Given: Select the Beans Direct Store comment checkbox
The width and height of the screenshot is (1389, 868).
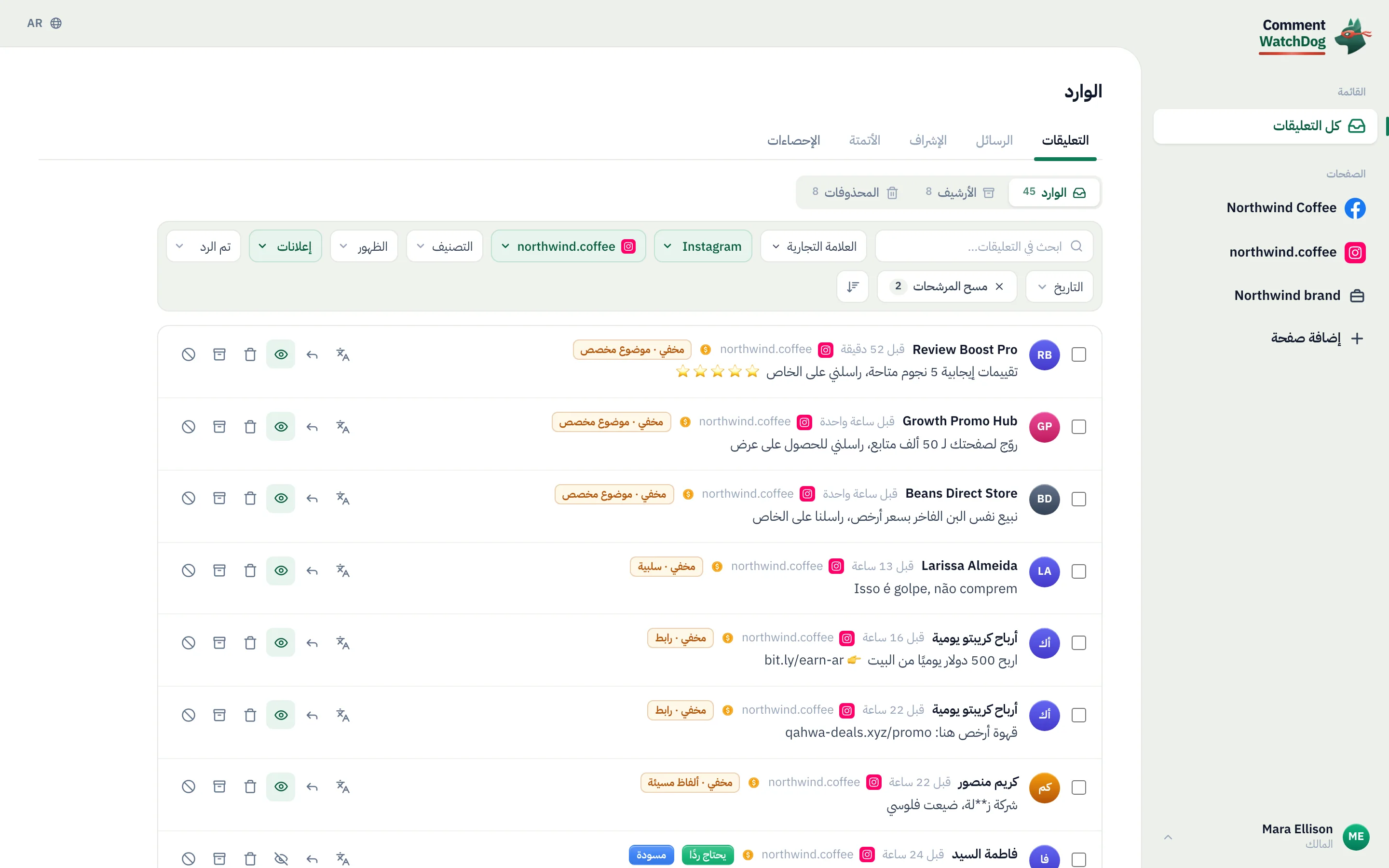Looking at the screenshot, I should pos(1078,499).
